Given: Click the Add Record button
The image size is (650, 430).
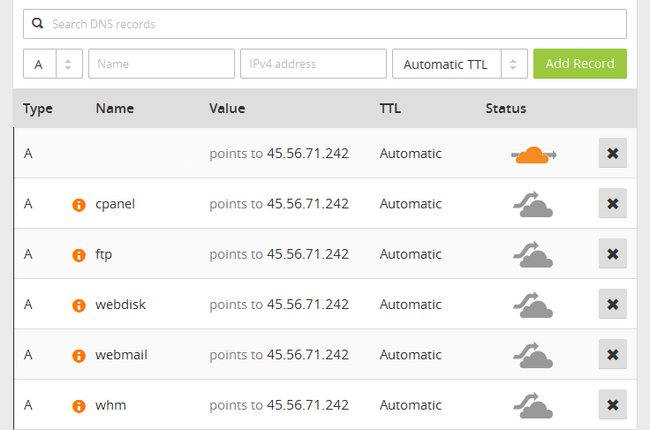Looking at the screenshot, I should coord(580,63).
